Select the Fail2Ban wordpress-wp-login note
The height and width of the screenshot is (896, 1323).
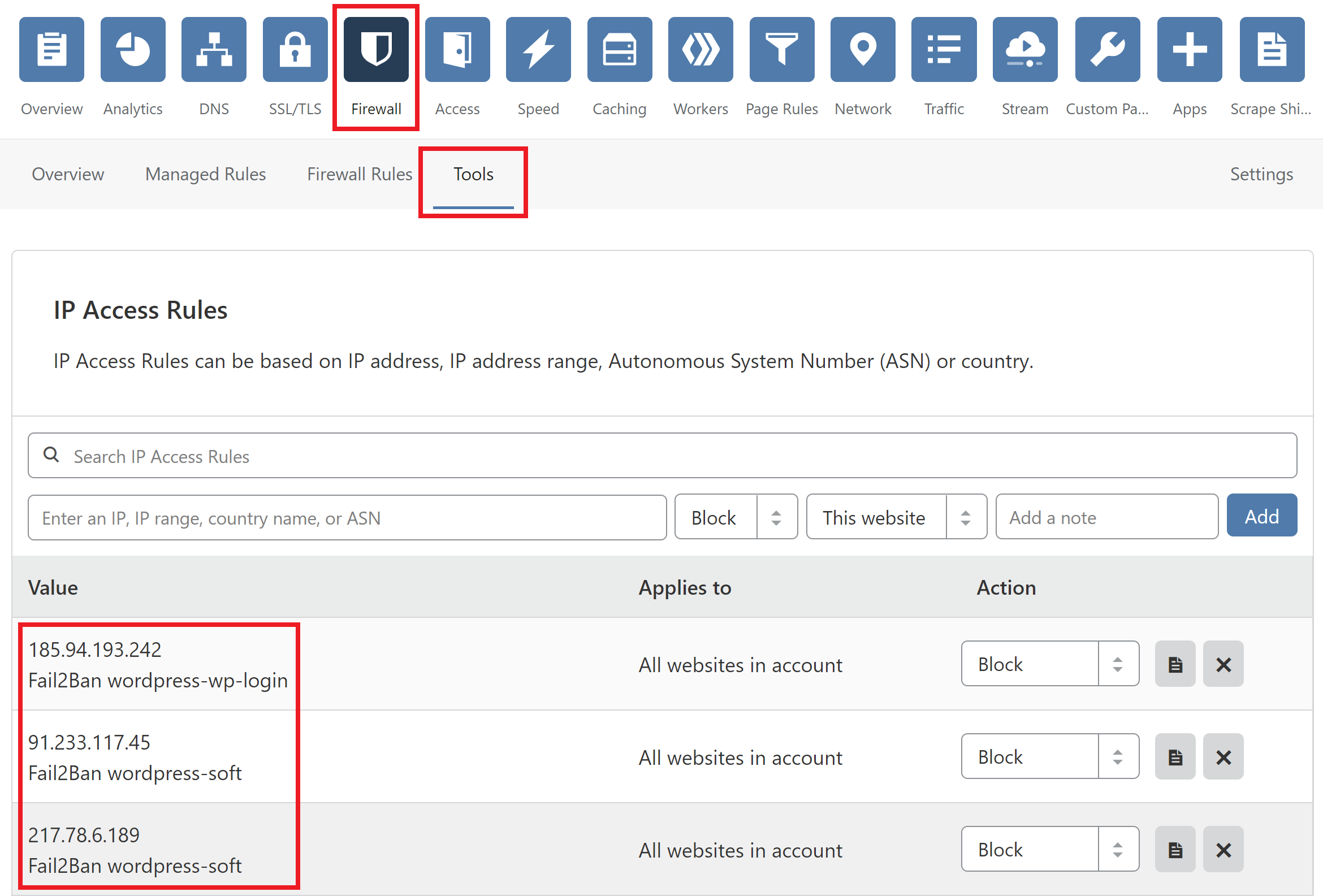[x=158, y=681]
